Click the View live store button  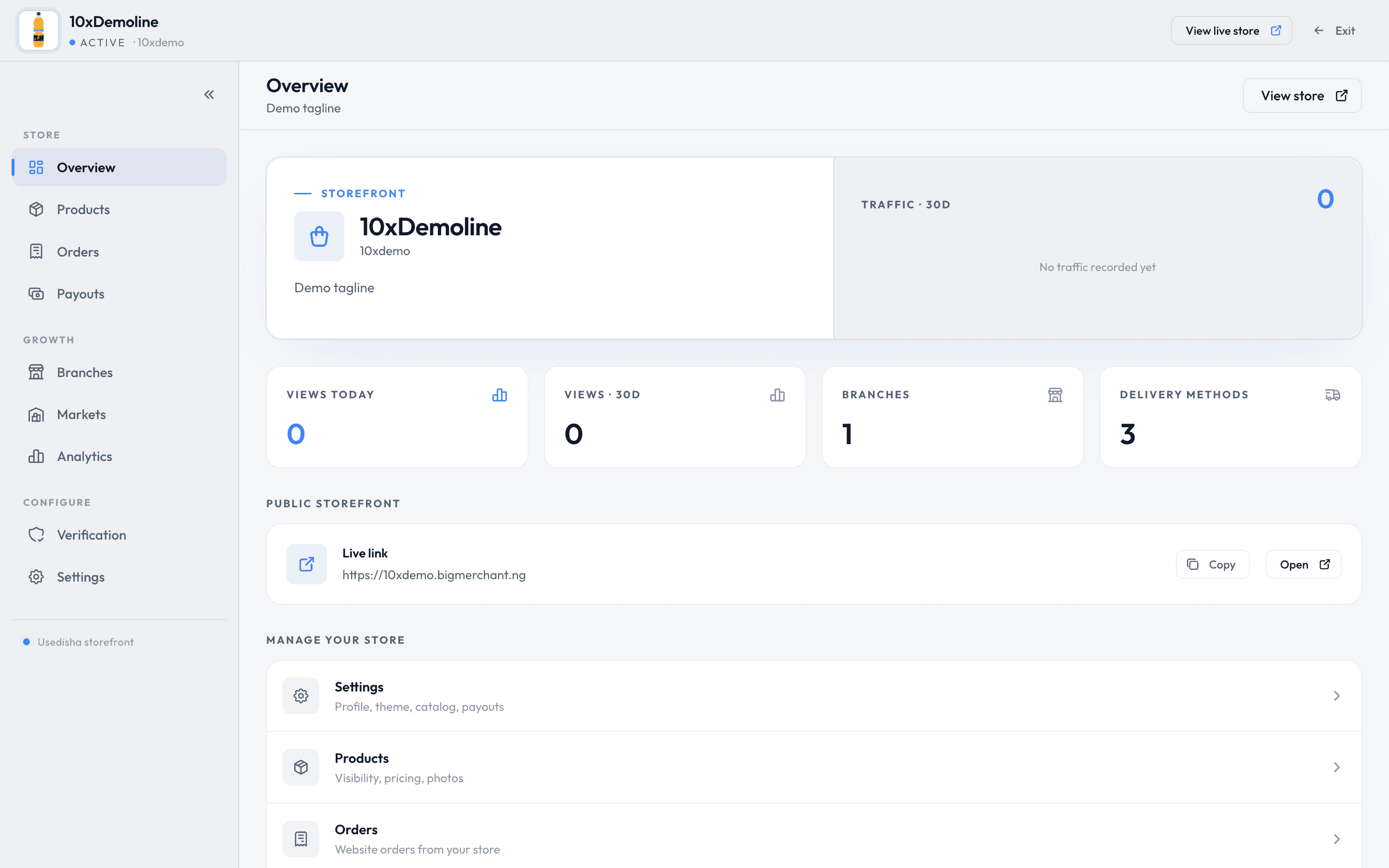pyautogui.click(x=1232, y=30)
